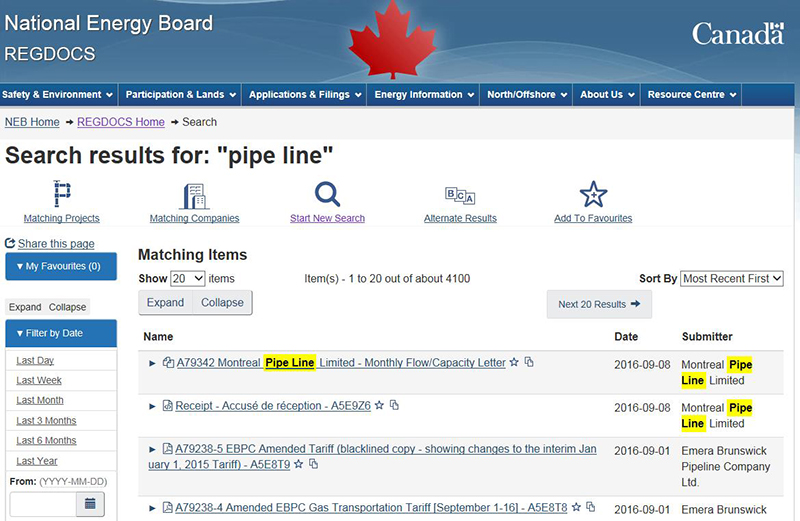Click the Submitter column header
The height and width of the screenshot is (521, 800).
tap(707, 337)
